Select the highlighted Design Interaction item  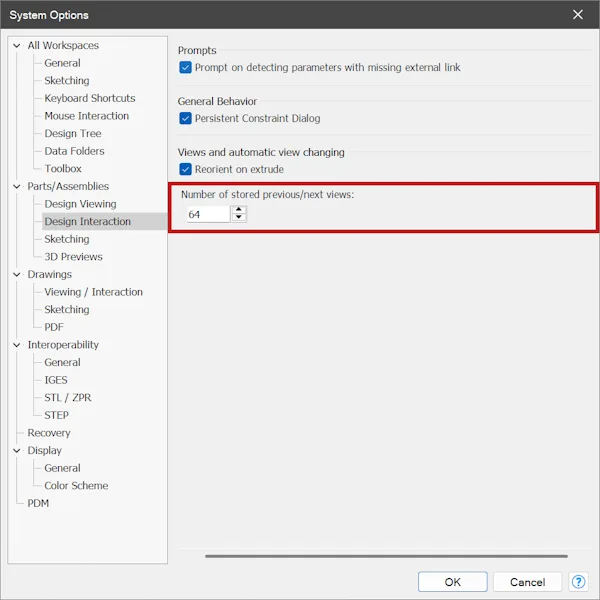click(87, 221)
